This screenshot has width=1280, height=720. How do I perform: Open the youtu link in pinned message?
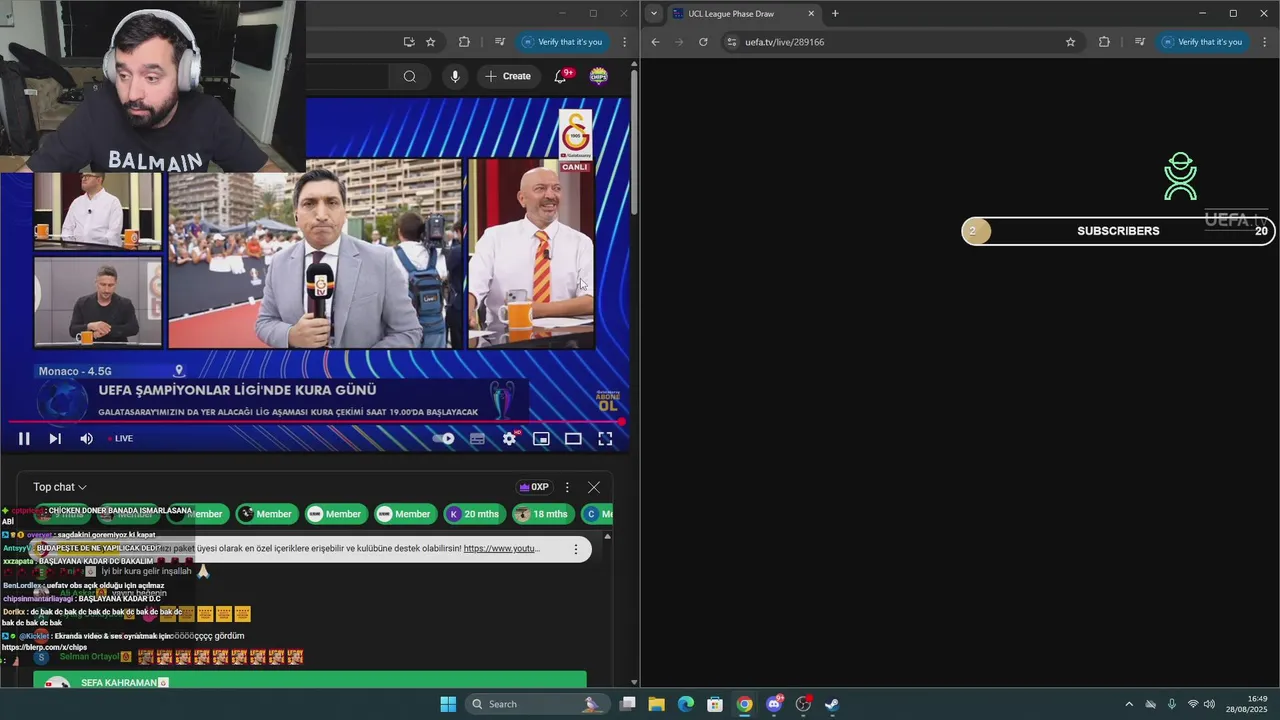[x=501, y=548]
